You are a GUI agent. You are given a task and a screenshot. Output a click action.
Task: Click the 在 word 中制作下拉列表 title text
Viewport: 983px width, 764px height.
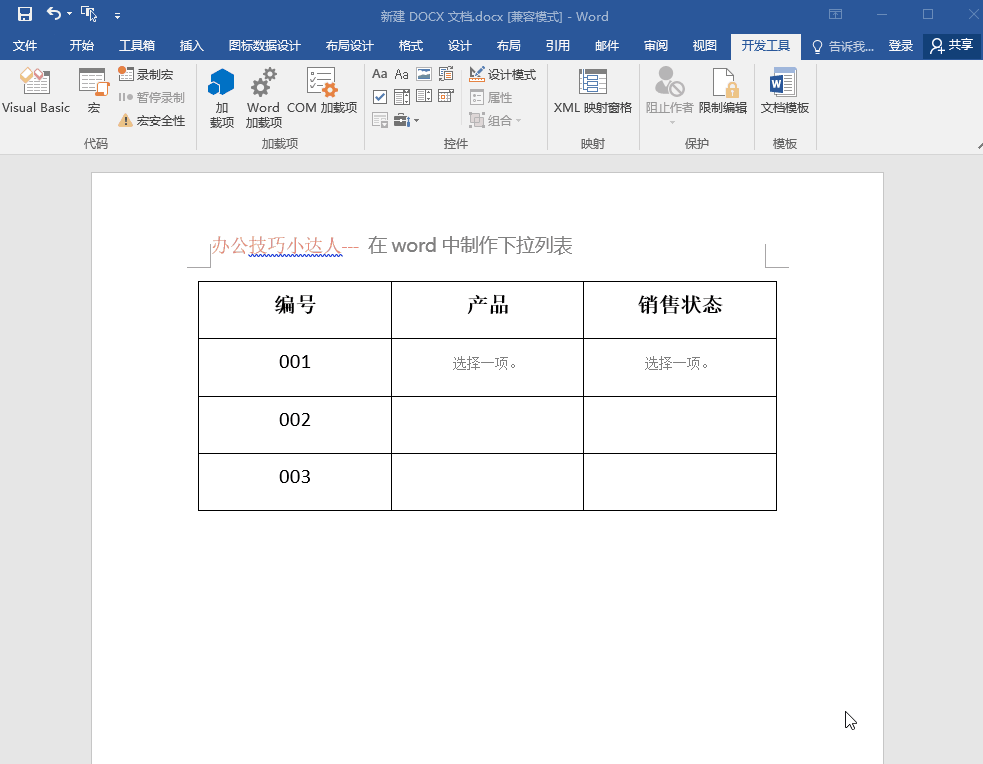pyautogui.click(x=470, y=245)
